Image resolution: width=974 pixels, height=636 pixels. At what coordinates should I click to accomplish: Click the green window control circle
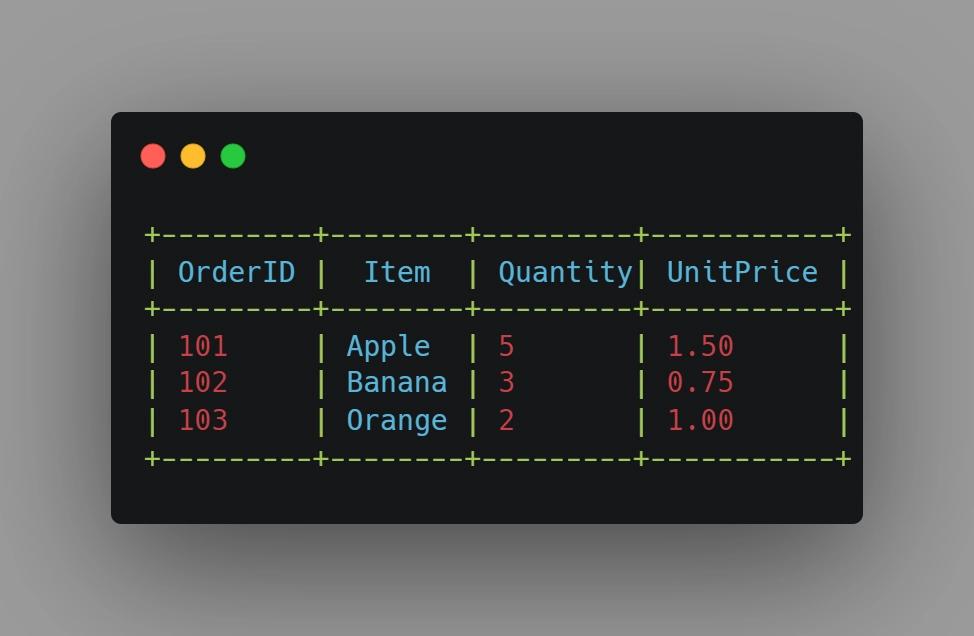(x=232, y=156)
